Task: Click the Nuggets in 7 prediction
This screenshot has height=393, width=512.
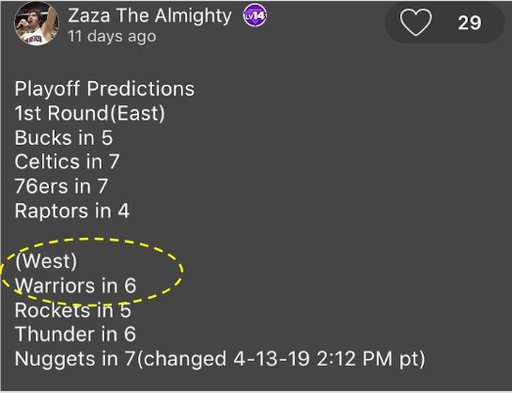Action: pyautogui.click(x=74, y=359)
